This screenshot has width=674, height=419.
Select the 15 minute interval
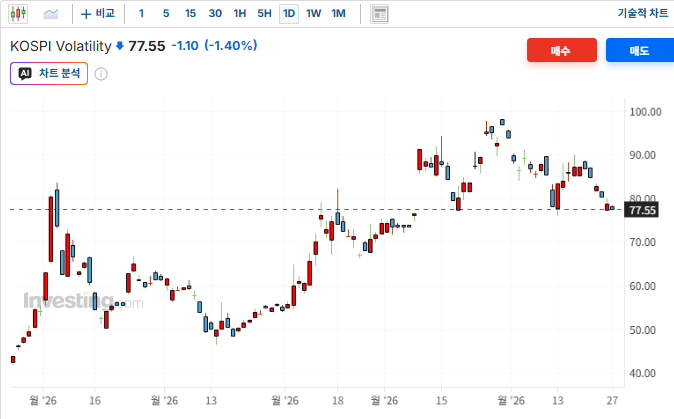point(190,14)
